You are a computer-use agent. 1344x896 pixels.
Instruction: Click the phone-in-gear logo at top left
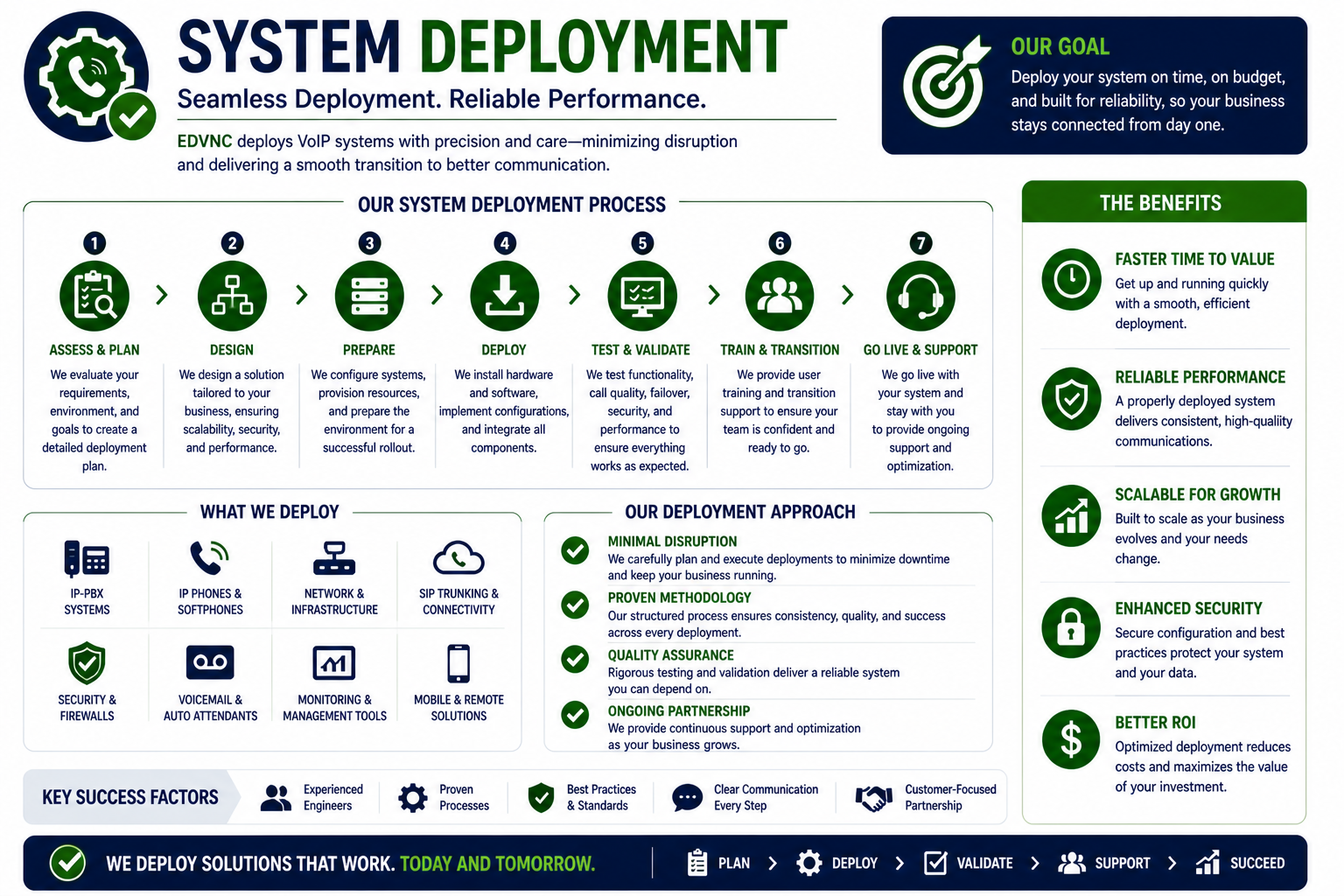click(89, 77)
